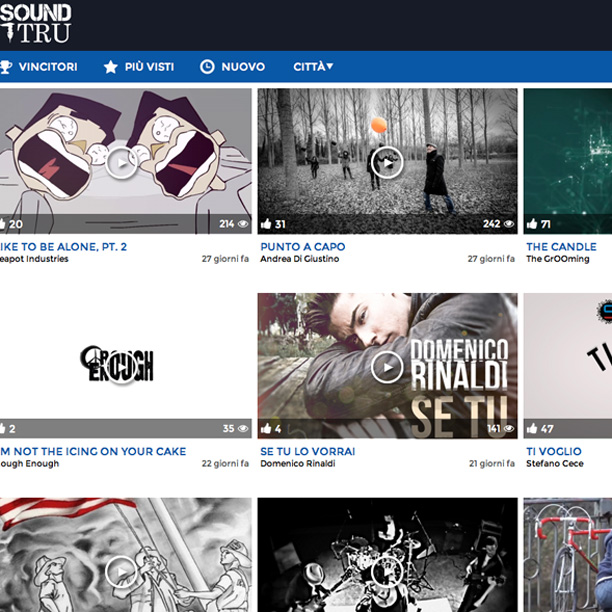Viewport: 612px width, 612px height.
Task: Play the Punto A Capo video
Action: [387, 163]
